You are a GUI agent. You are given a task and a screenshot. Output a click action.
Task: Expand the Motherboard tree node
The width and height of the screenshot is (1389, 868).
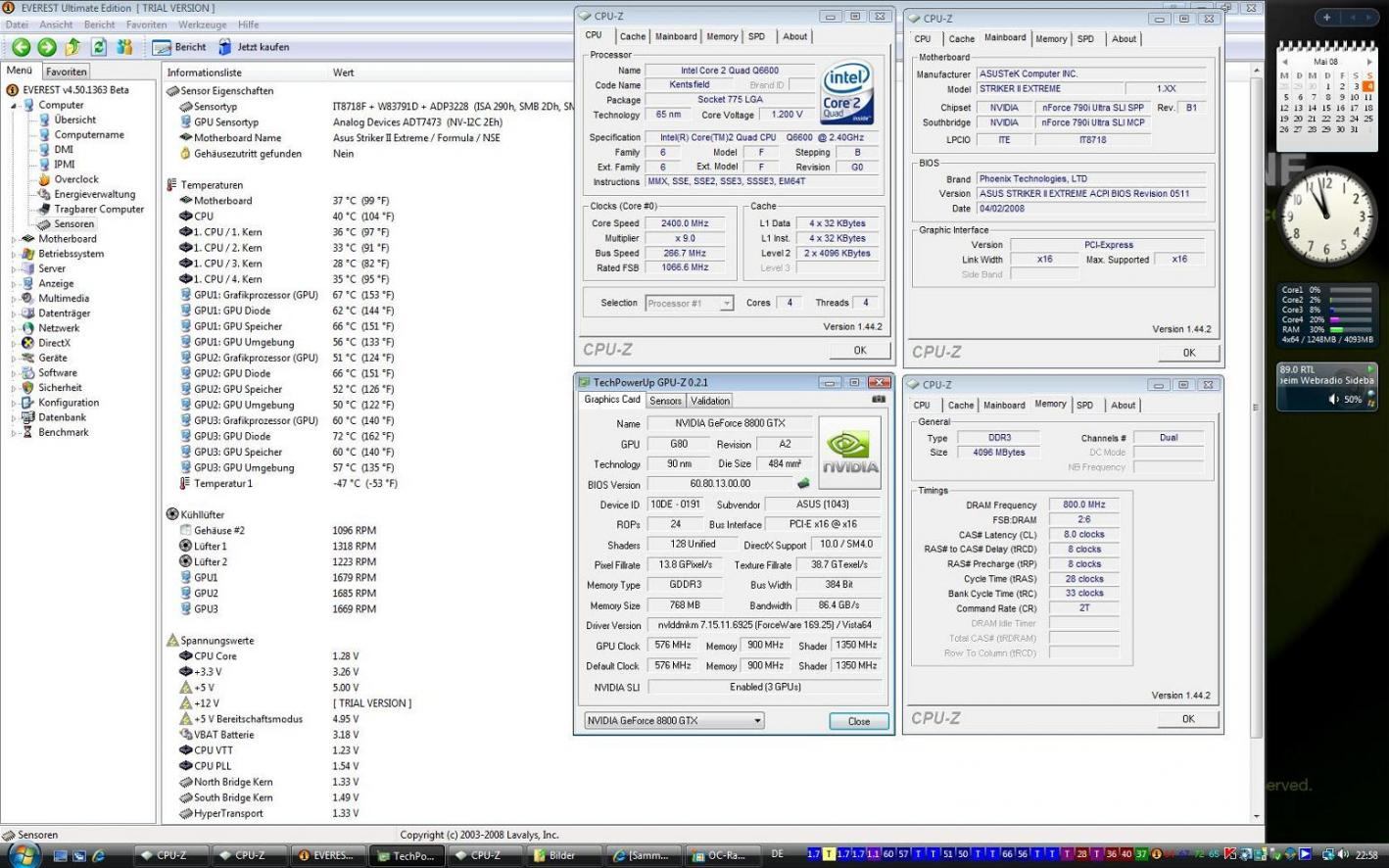14,239
